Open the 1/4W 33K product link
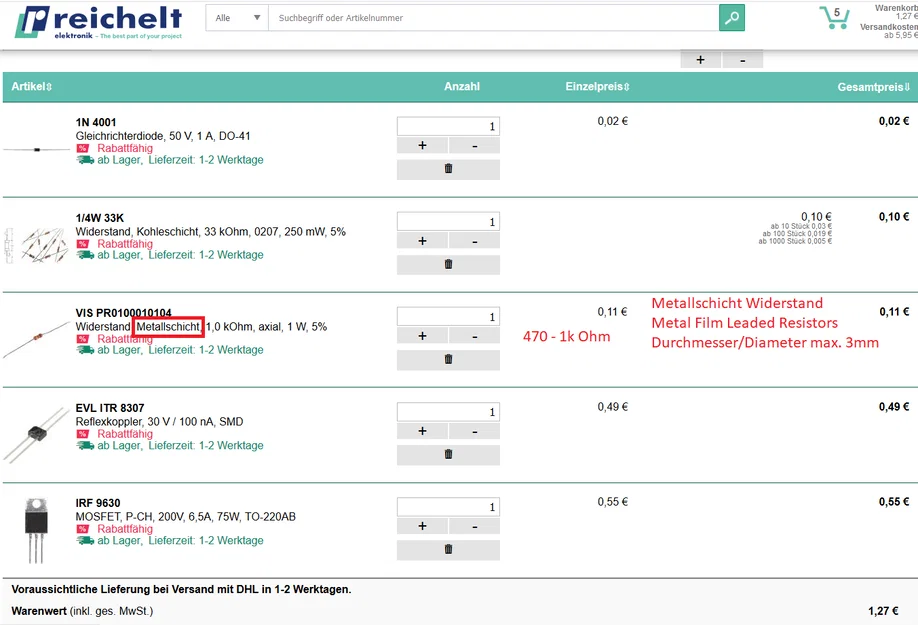This screenshot has height=625, width=918. point(100,218)
